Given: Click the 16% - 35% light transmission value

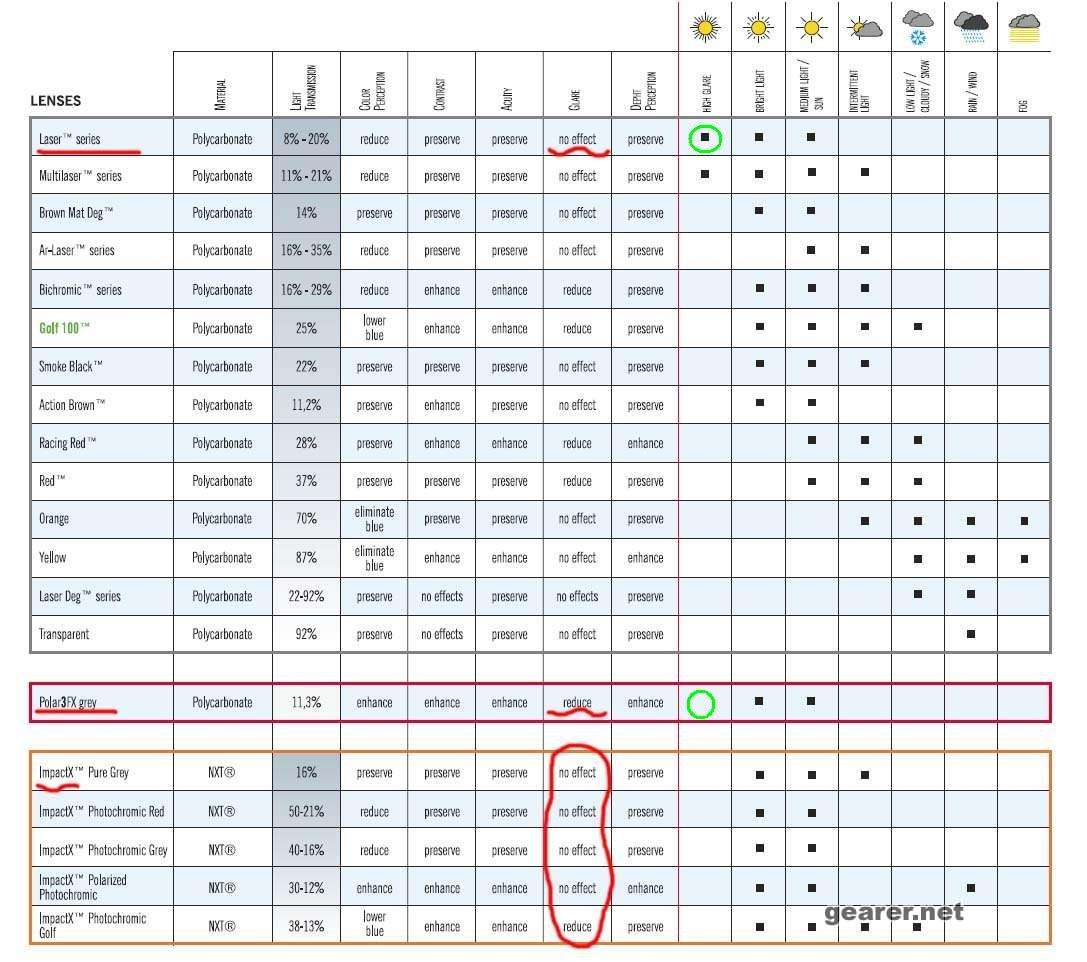Looking at the screenshot, I should coord(306,250).
